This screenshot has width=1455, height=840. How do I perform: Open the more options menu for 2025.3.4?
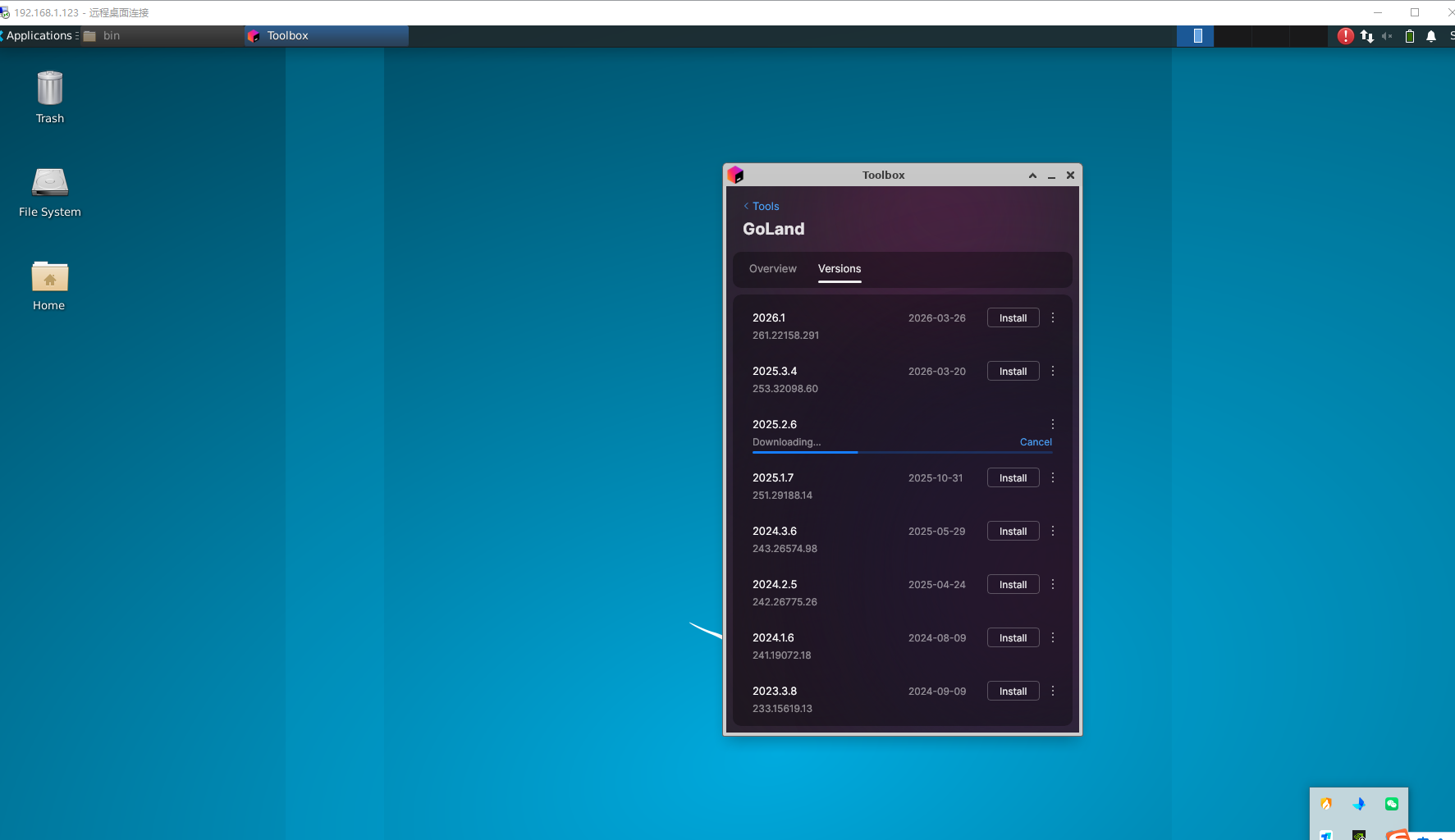(1053, 371)
